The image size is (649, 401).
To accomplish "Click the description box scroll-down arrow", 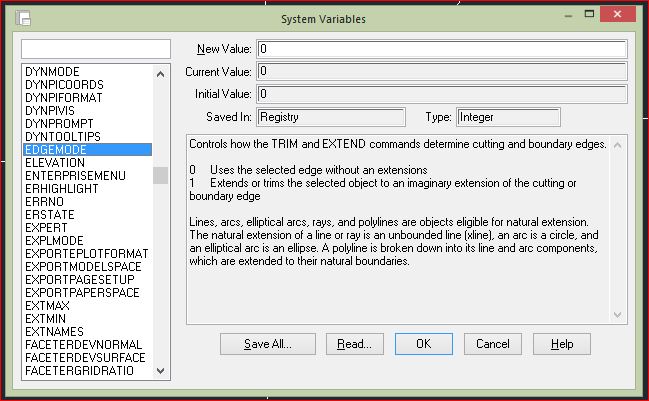I will click(x=618, y=315).
